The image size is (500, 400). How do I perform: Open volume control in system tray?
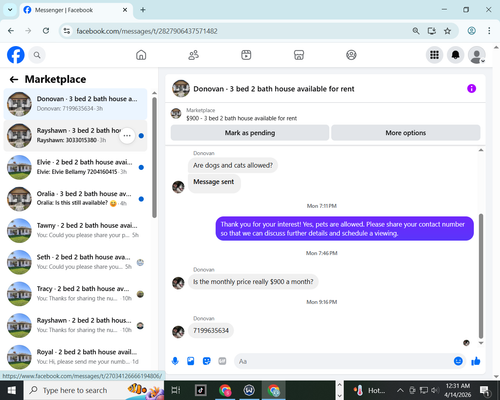click(435, 390)
